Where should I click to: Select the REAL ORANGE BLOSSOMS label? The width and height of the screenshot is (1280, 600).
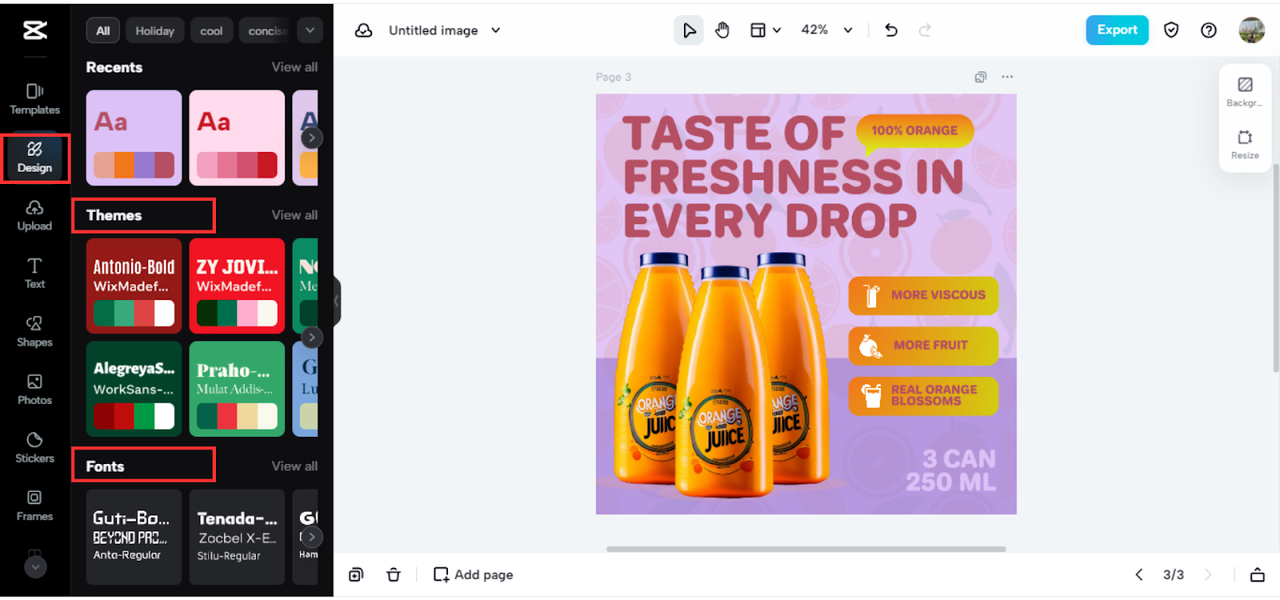tap(923, 395)
